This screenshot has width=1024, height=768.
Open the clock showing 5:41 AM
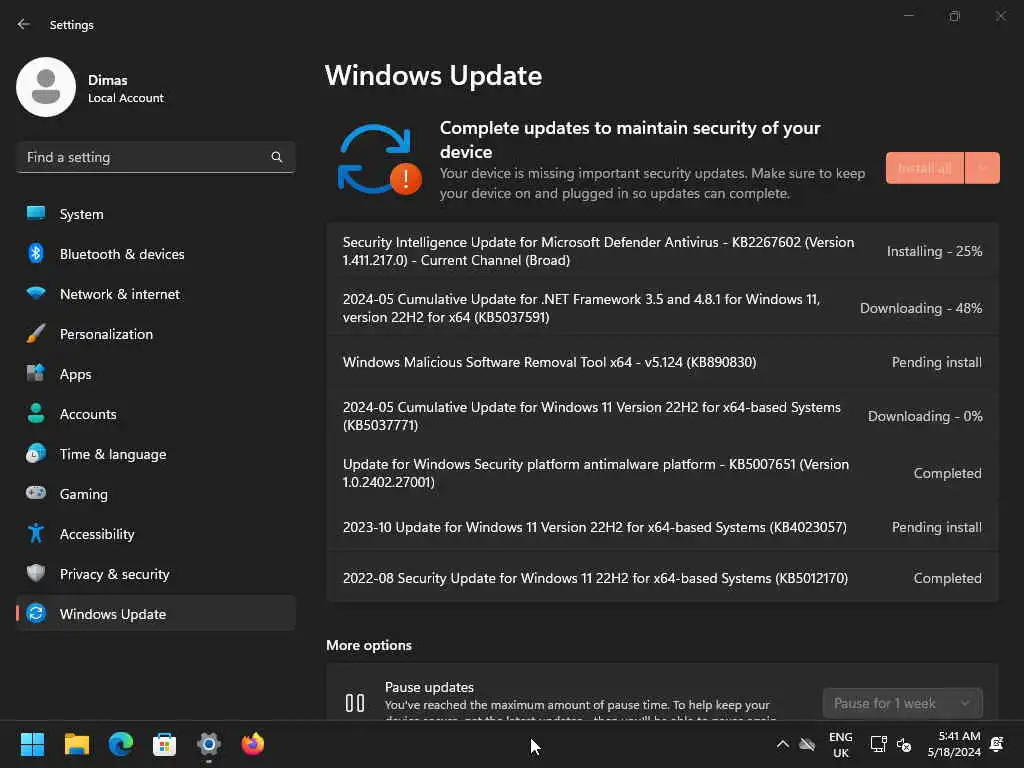(954, 744)
